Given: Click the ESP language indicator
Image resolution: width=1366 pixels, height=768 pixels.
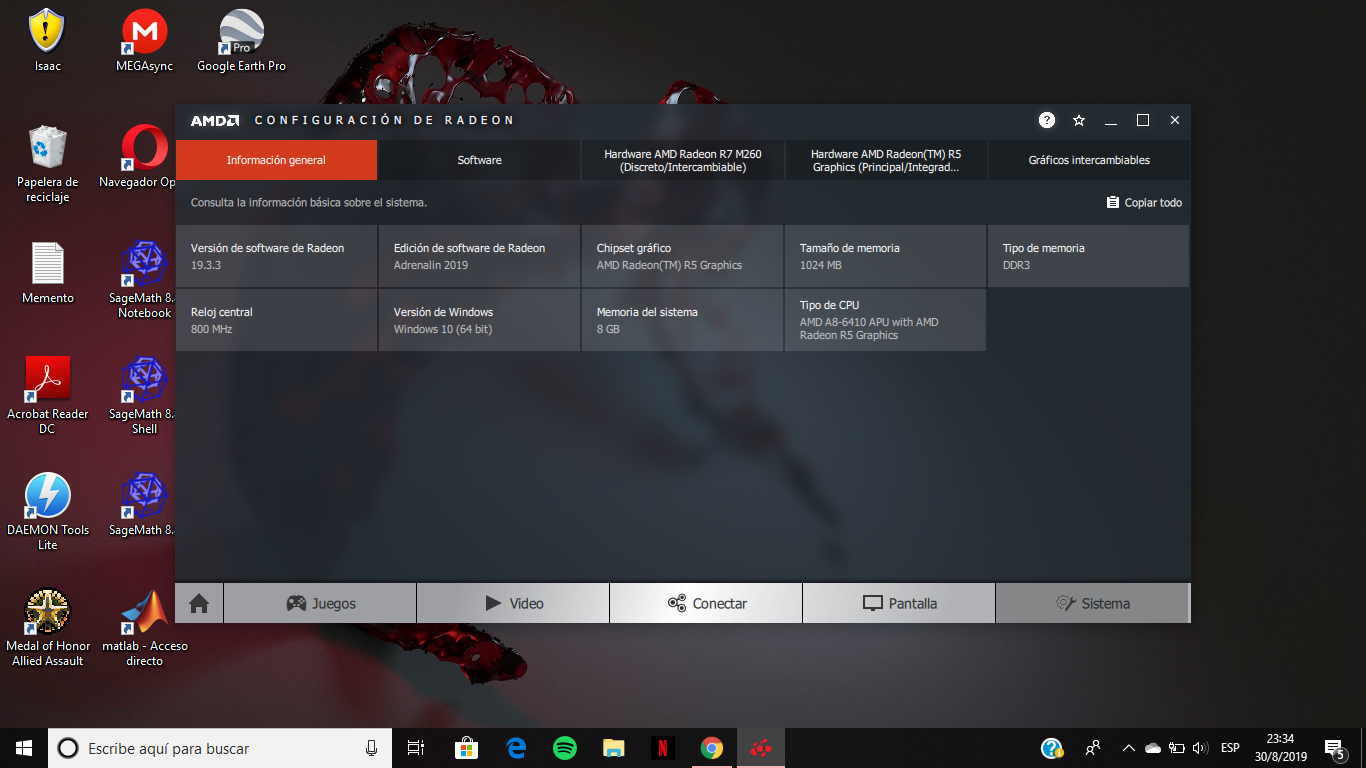Looking at the screenshot, I should click(1230, 748).
